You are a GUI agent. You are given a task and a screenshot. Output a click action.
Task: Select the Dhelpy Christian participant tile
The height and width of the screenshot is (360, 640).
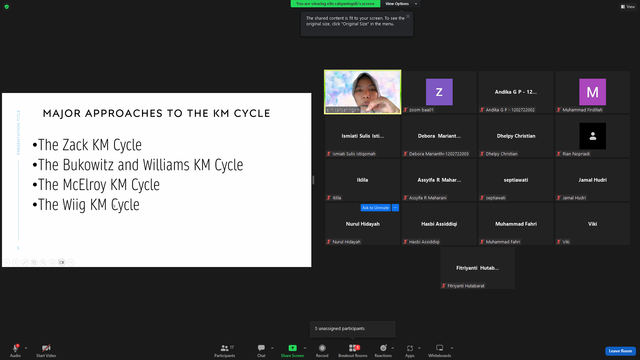[516, 136]
